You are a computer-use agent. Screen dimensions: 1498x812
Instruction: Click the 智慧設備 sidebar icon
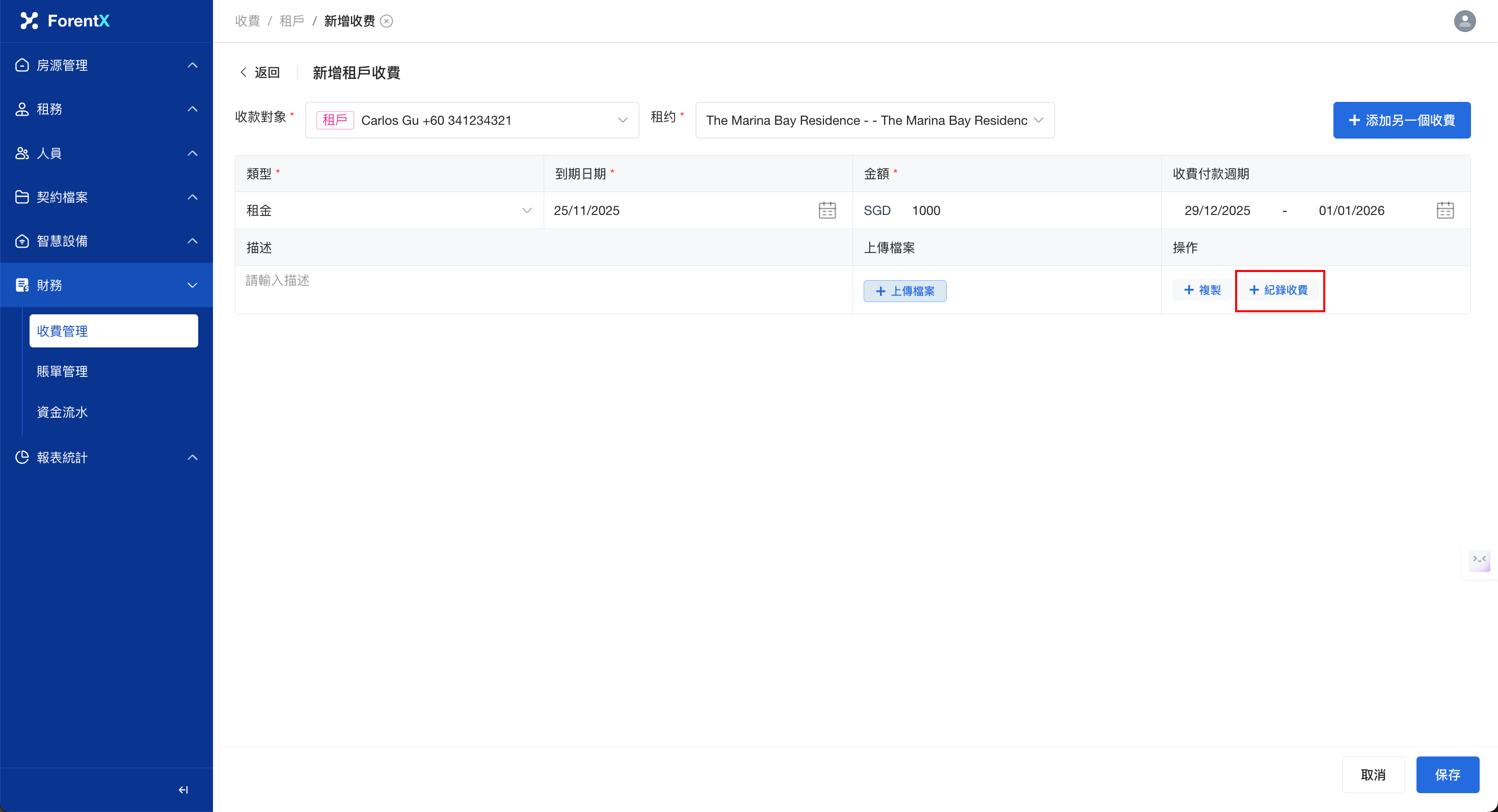(22, 241)
